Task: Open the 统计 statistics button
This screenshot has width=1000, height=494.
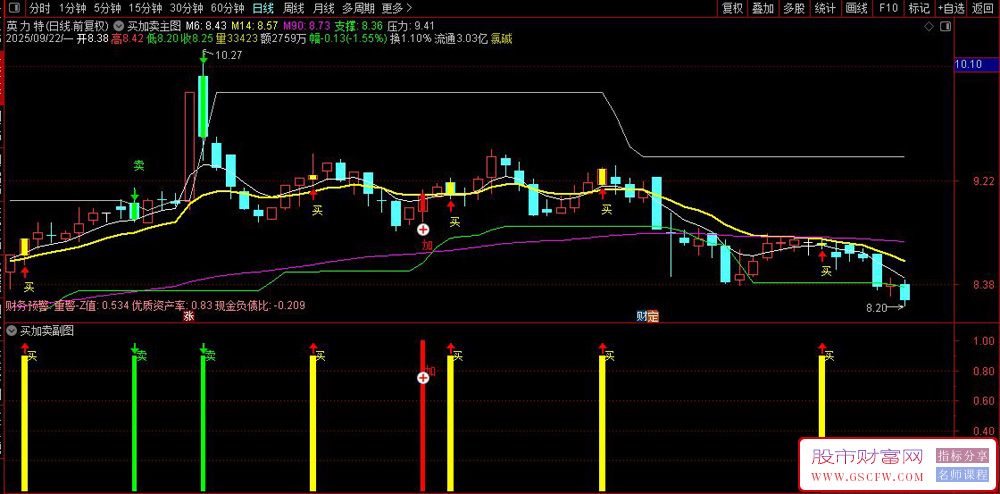Action: tap(825, 8)
